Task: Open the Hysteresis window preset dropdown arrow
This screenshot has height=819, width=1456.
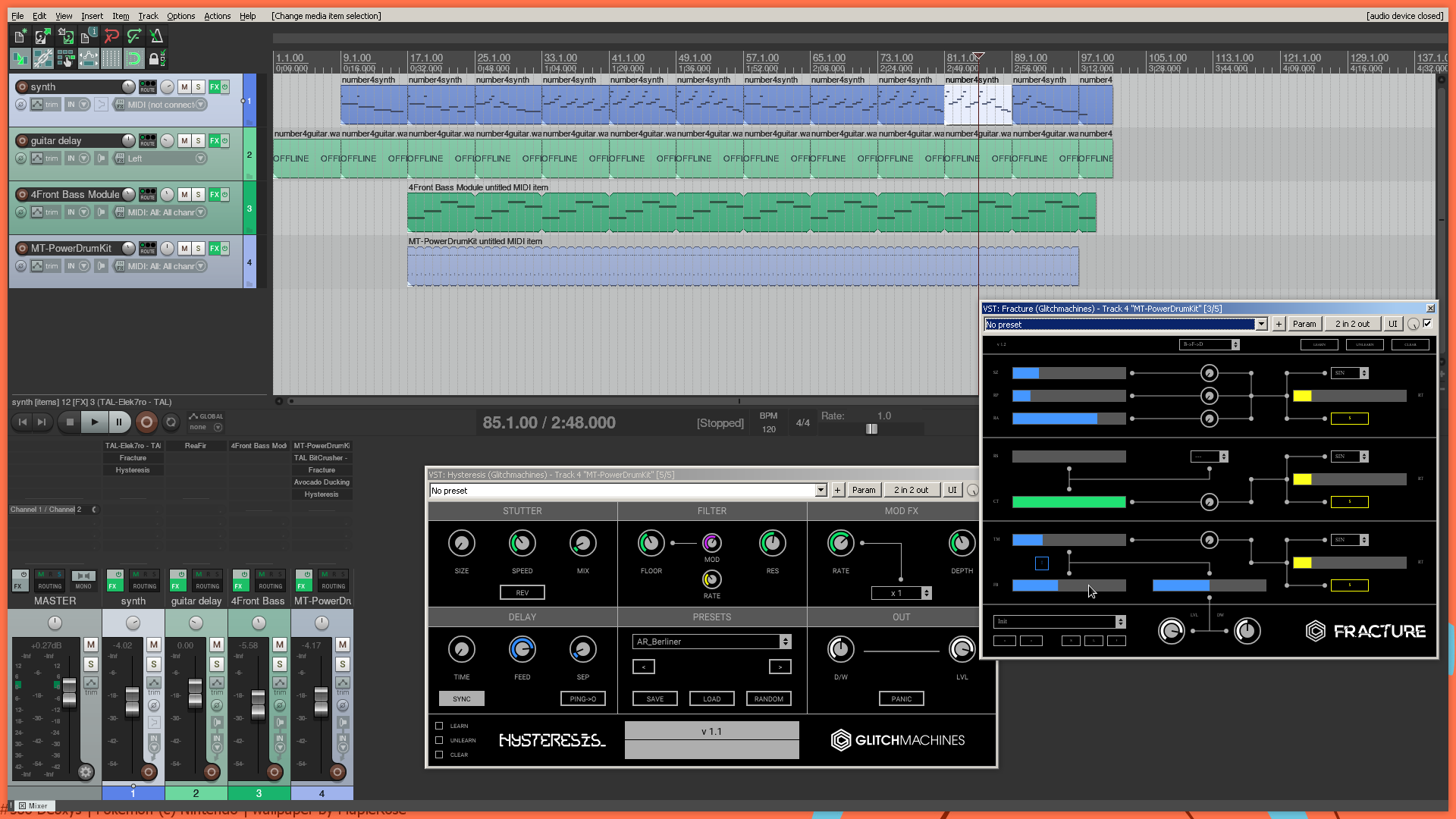Action: point(821,491)
